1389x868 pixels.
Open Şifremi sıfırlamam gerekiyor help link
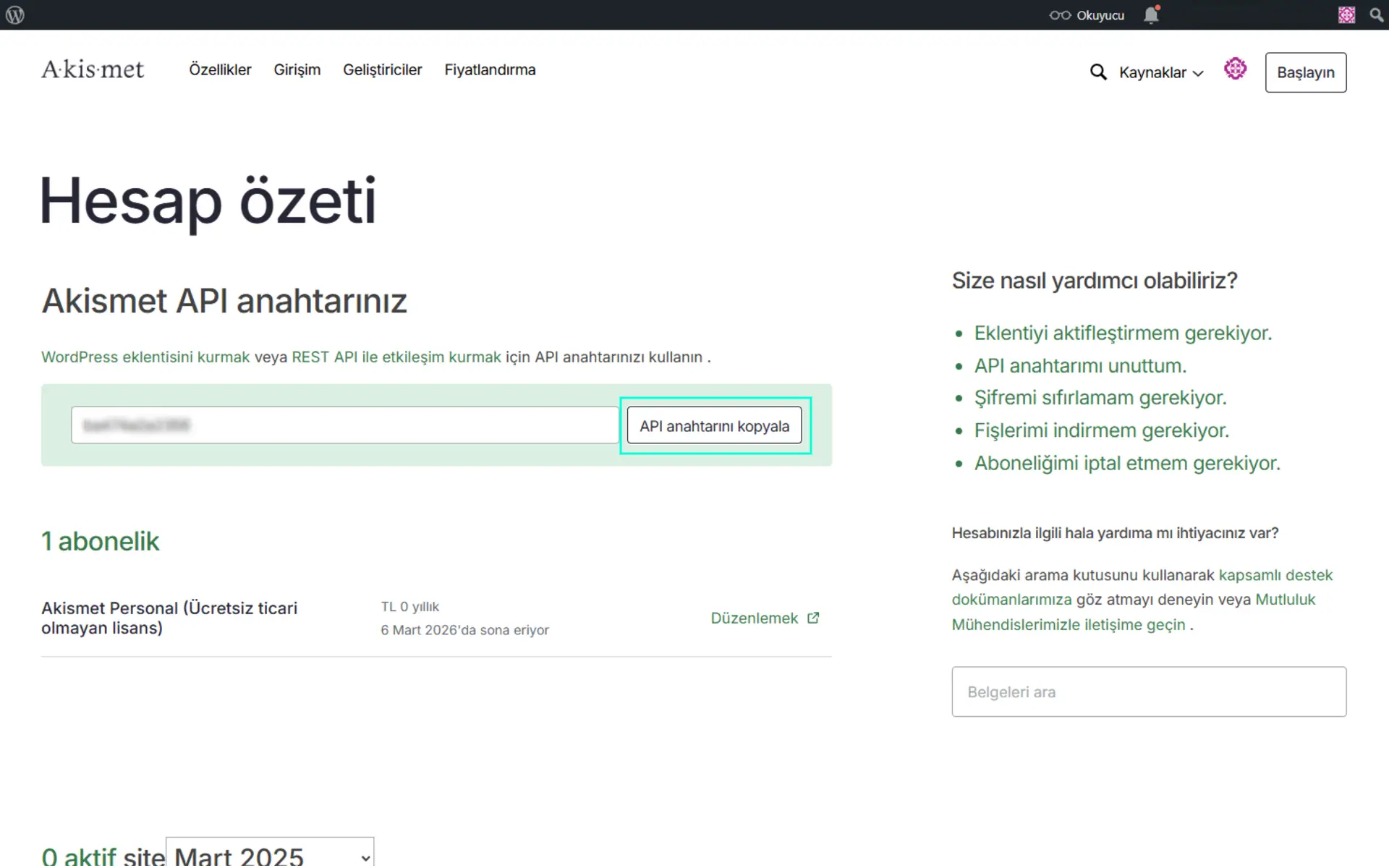[x=1100, y=398]
